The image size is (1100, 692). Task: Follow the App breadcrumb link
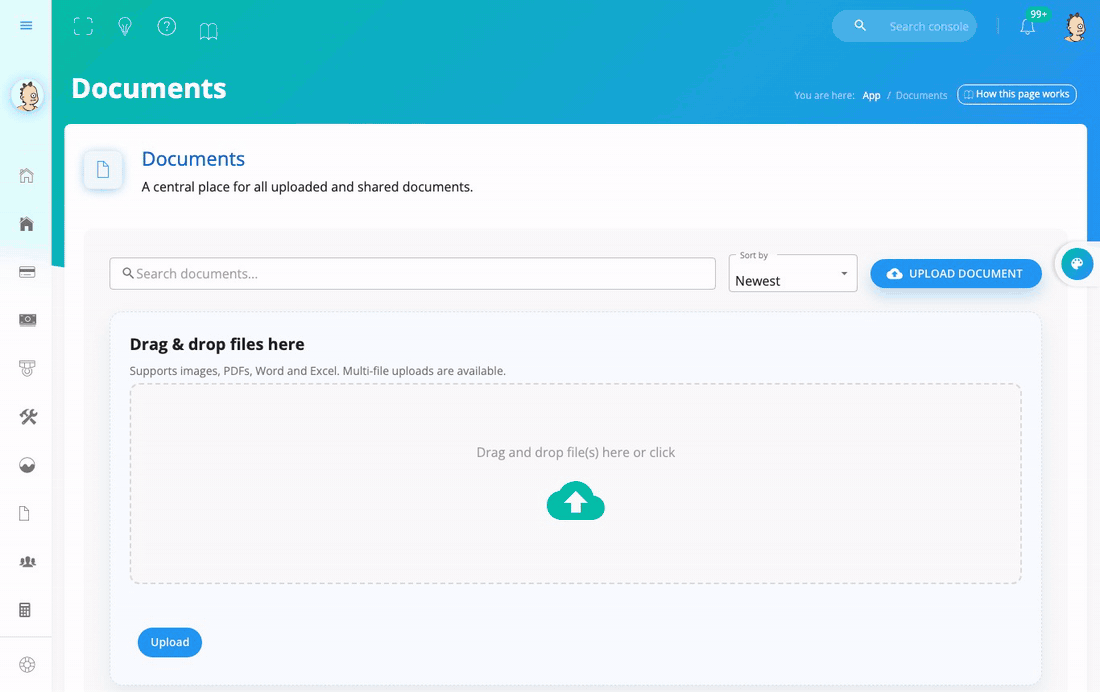point(871,95)
